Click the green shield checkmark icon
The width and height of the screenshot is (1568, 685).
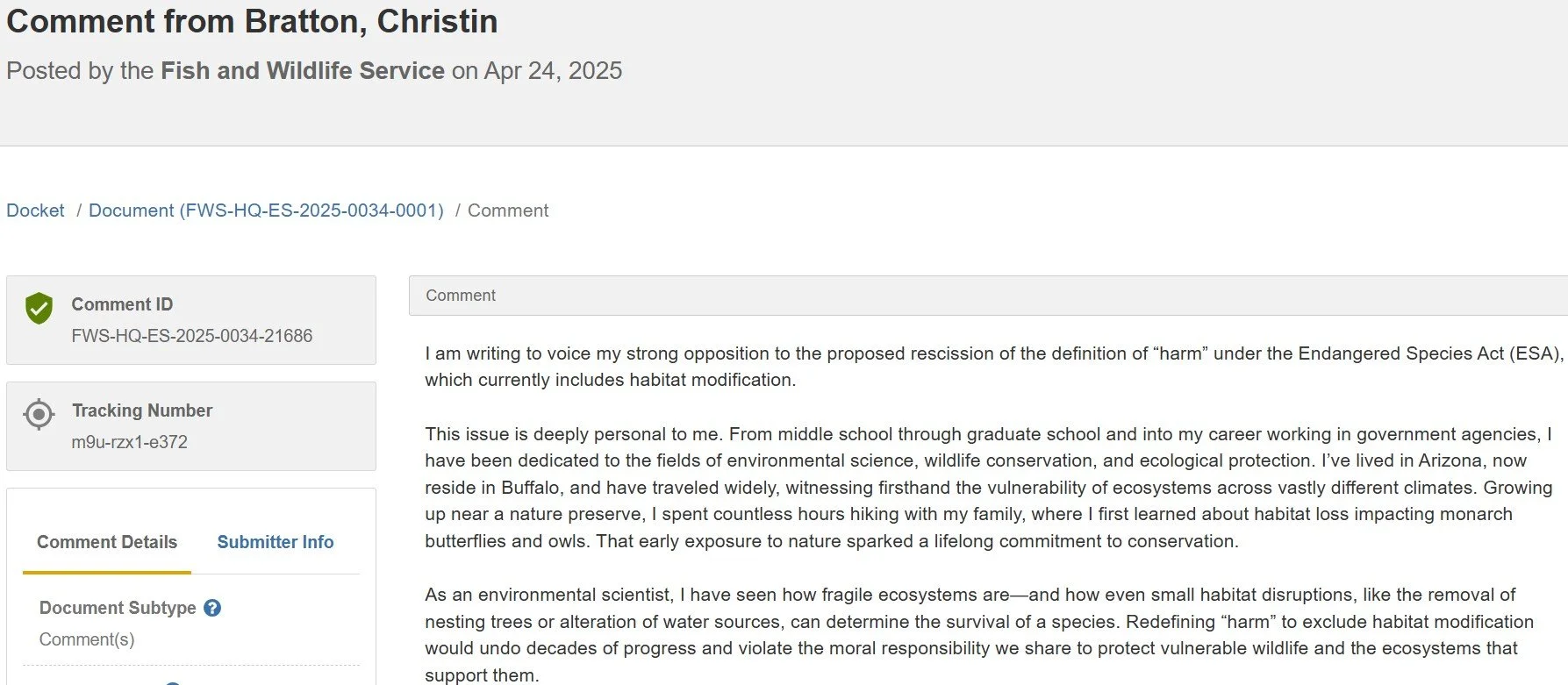click(39, 308)
